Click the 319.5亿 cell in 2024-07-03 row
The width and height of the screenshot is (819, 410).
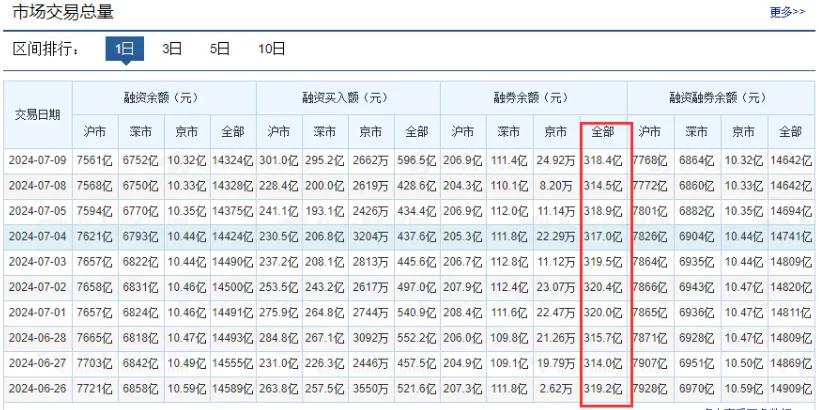(603, 262)
